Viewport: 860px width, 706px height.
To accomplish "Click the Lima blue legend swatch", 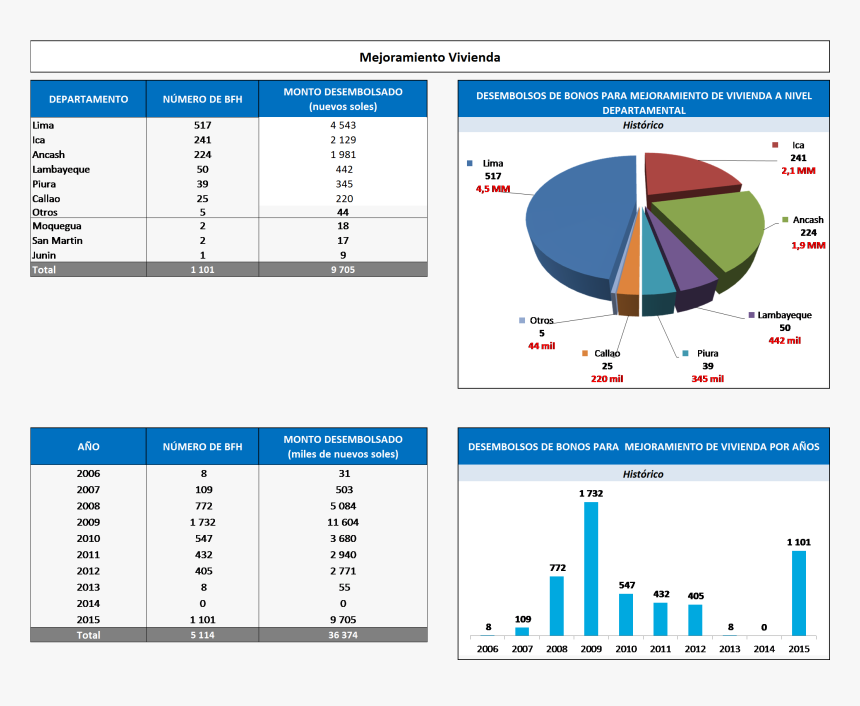I will (469, 163).
